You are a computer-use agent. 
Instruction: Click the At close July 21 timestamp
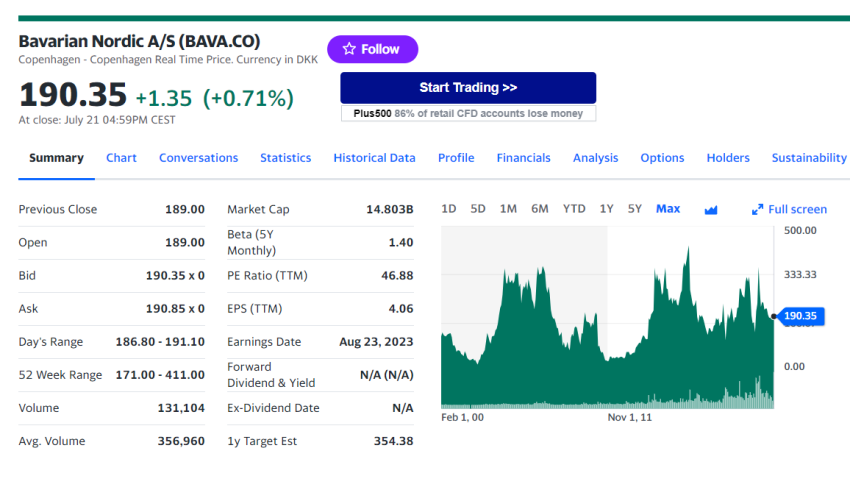(97, 120)
